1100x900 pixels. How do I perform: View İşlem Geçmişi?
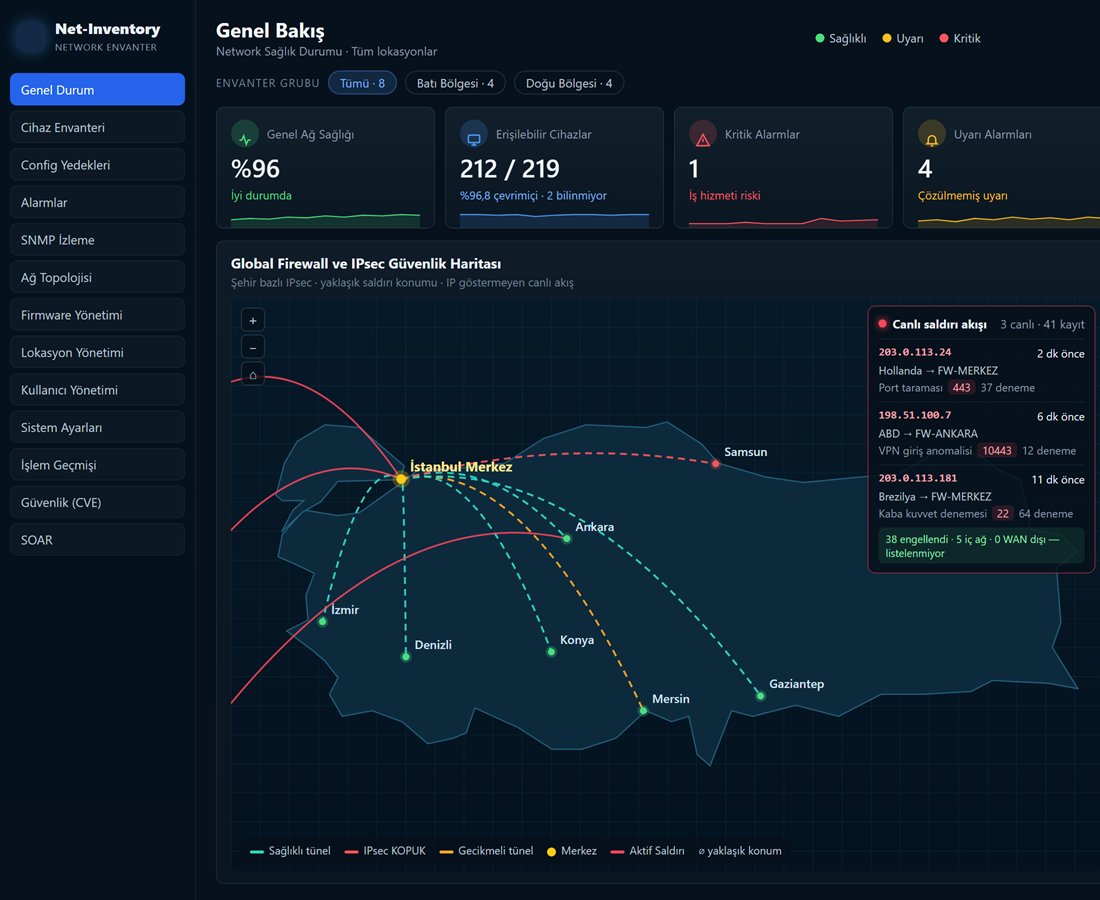click(98, 465)
